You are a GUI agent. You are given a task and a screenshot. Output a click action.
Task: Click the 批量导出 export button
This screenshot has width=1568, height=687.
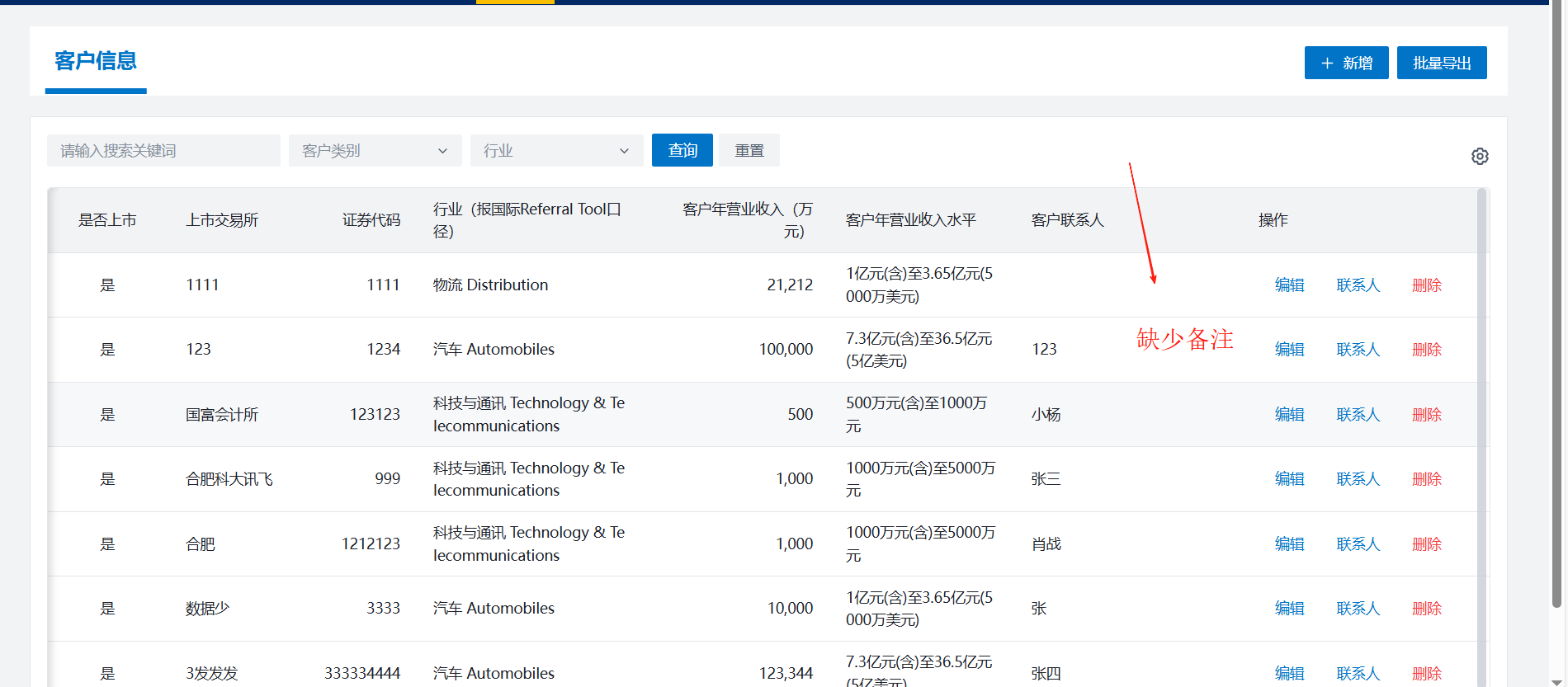1441,64
